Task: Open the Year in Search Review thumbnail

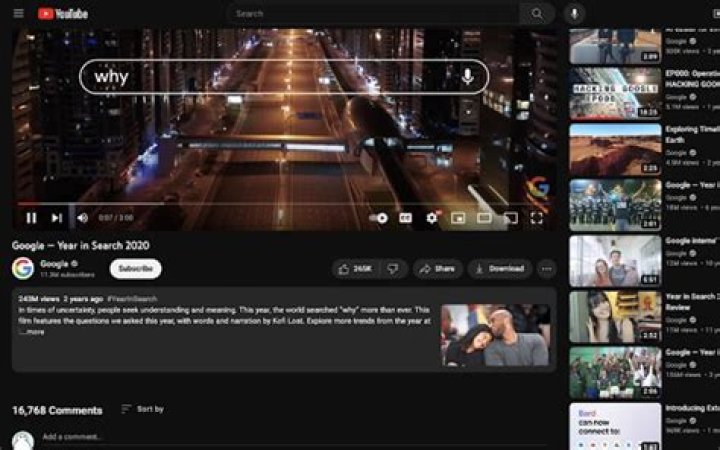Action: (x=615, y=317)
